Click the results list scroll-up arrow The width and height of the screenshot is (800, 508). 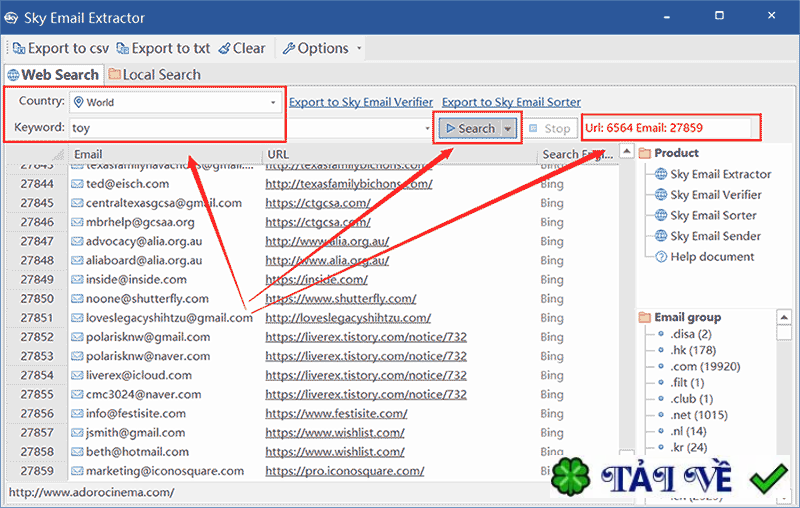coord(627,151)
